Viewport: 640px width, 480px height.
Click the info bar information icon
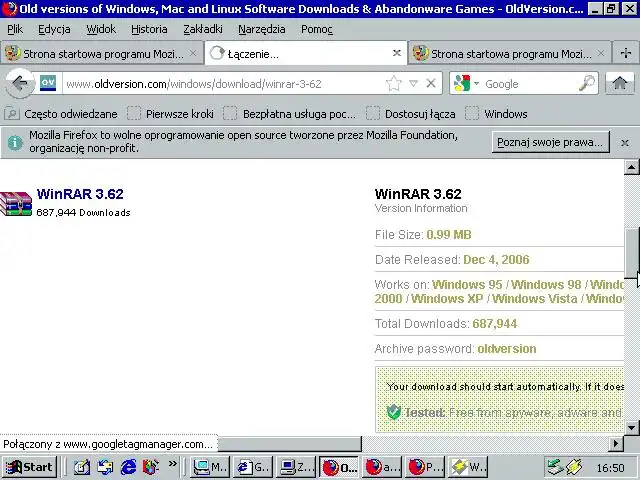click(x=15, y=142)
